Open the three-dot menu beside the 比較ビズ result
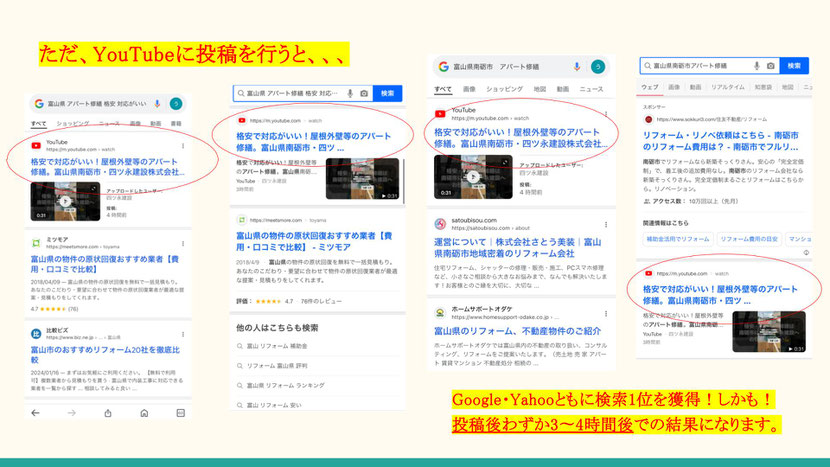The height and width of the screenshot is (467, 830). click(x=183, y=334)
